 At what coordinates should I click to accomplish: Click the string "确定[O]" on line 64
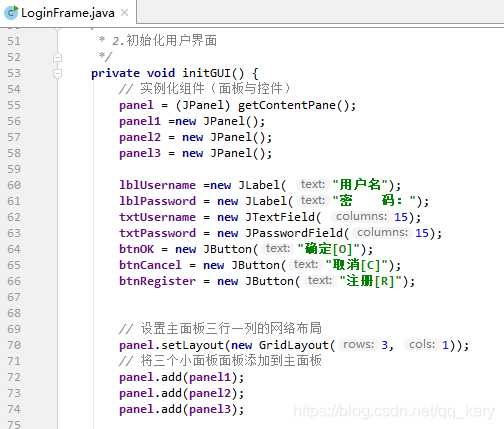coord(329,249)
